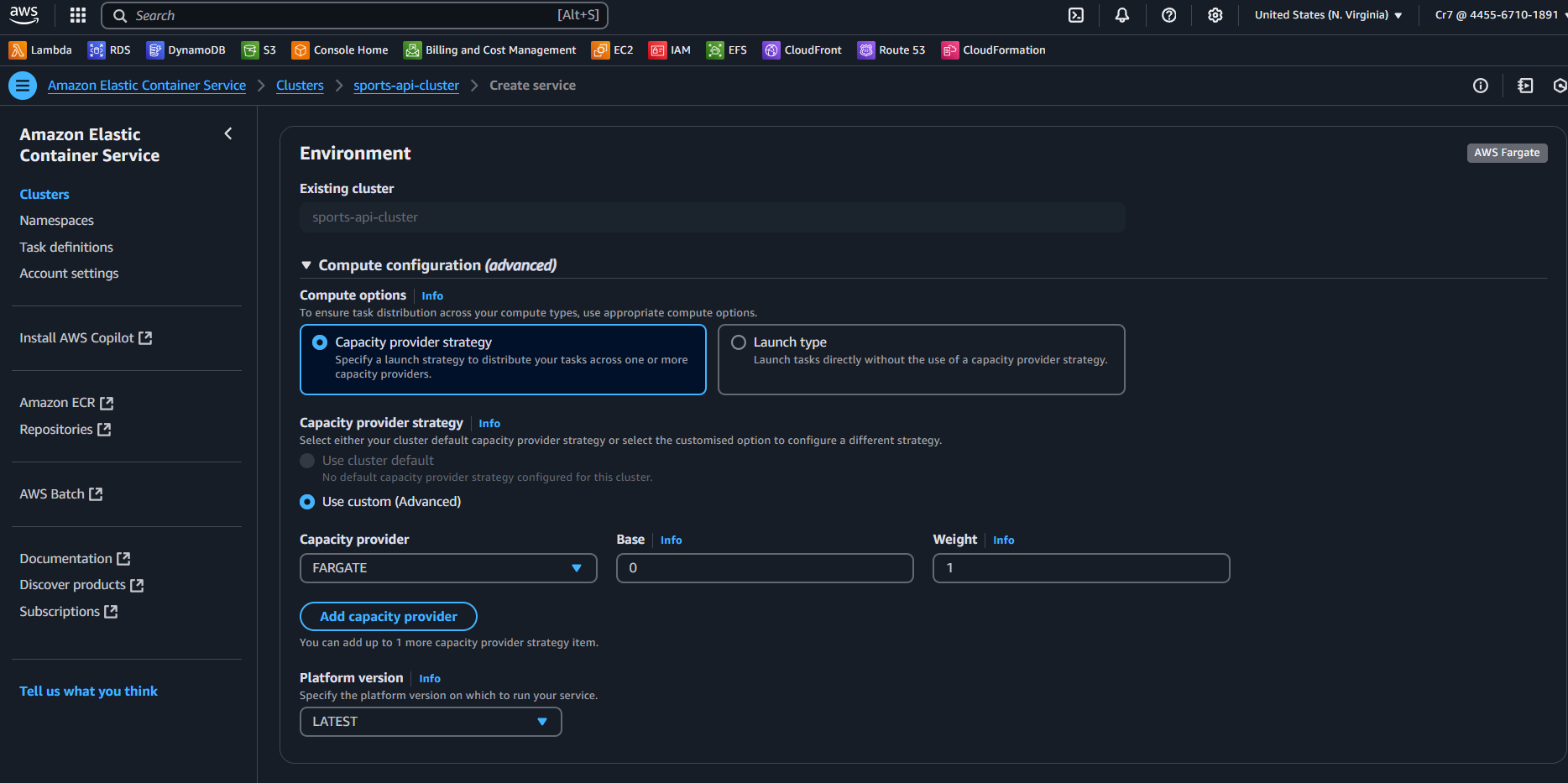The width and height of the screenshot is (1568, 783).
Task: Open the CloudFront service shortcut
Action: coord(802,50)
